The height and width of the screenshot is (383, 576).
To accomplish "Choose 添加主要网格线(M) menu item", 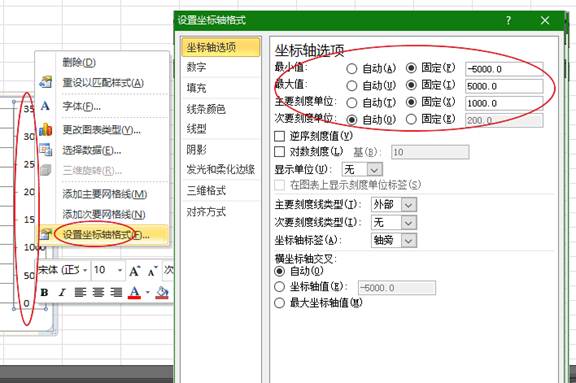I will tap(103, 194).
